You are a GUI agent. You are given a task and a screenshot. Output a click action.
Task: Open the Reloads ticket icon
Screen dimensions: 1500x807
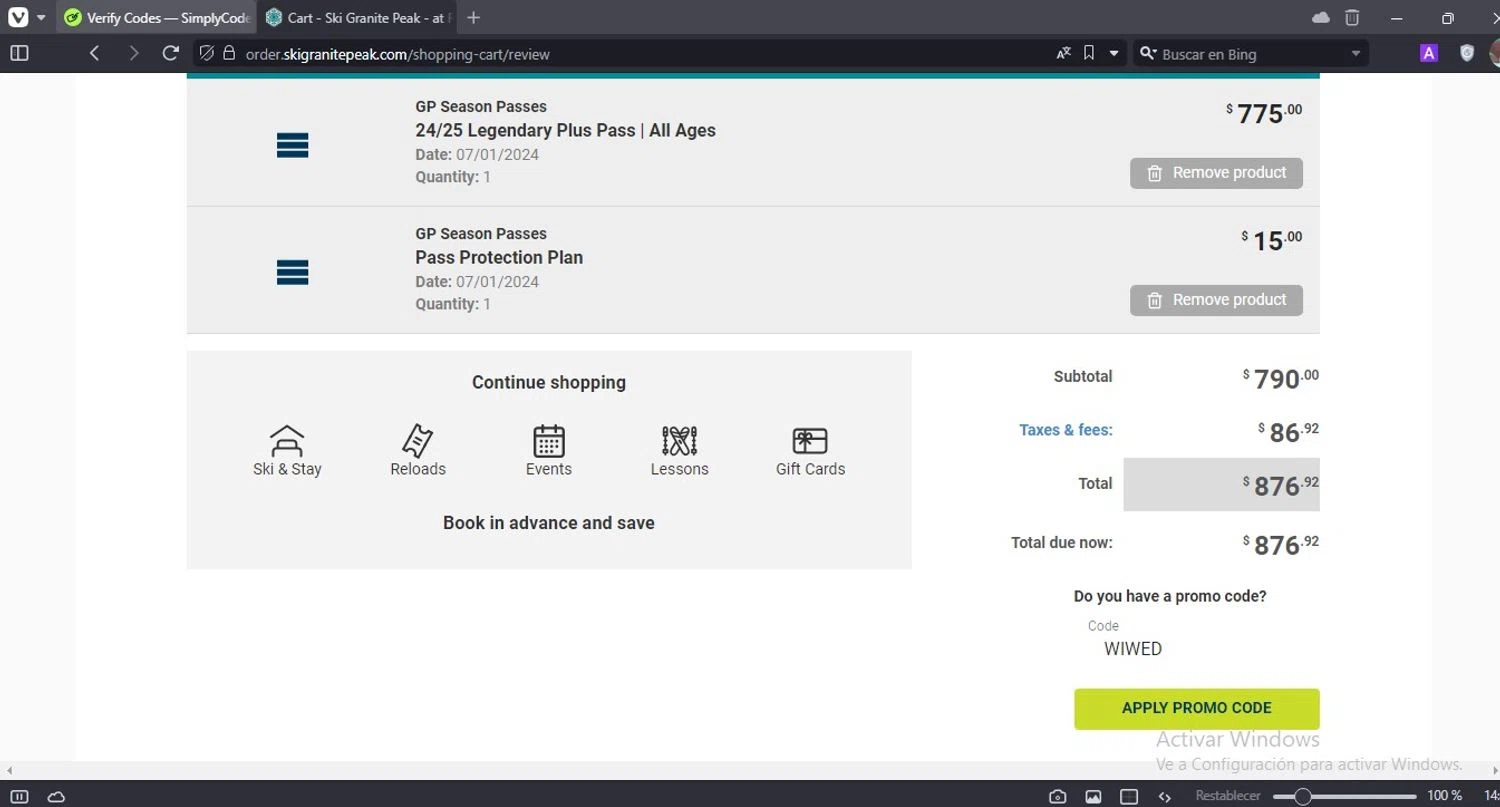[418, 441]
